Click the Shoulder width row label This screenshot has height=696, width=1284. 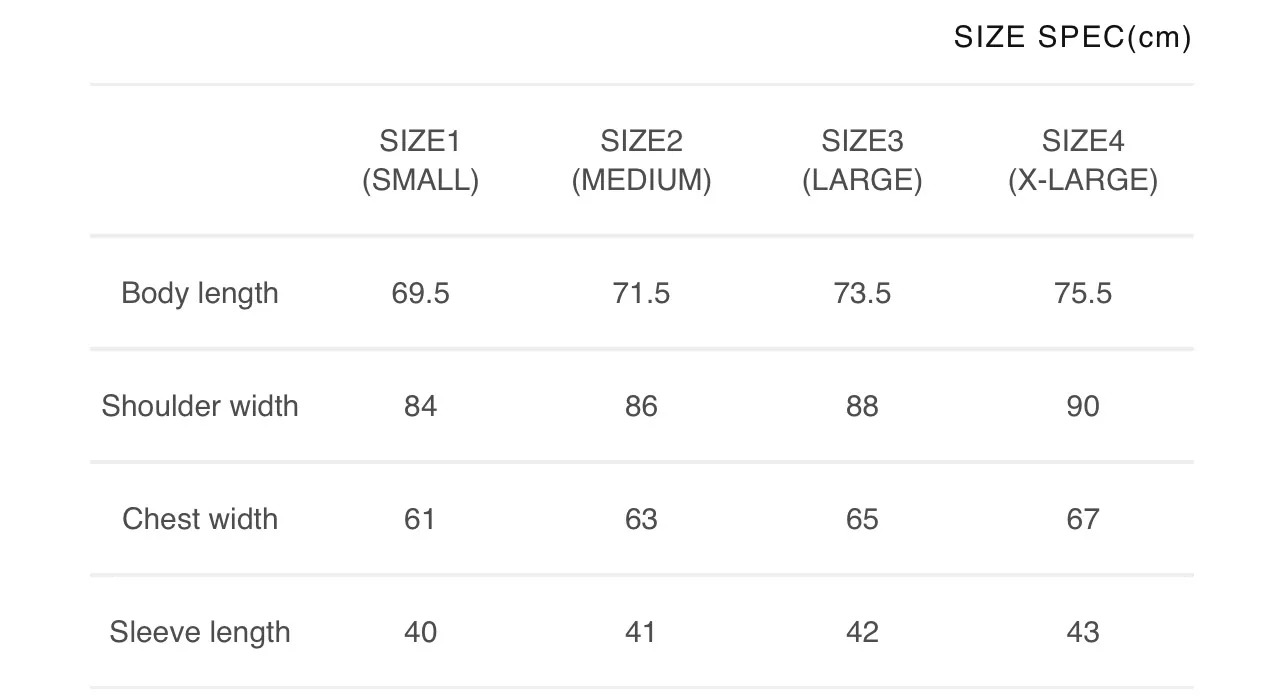[200, 406]
